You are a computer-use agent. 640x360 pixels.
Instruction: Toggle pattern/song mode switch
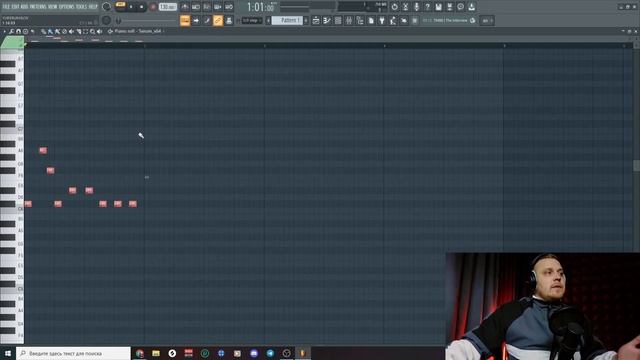click(x=120, y=5)
